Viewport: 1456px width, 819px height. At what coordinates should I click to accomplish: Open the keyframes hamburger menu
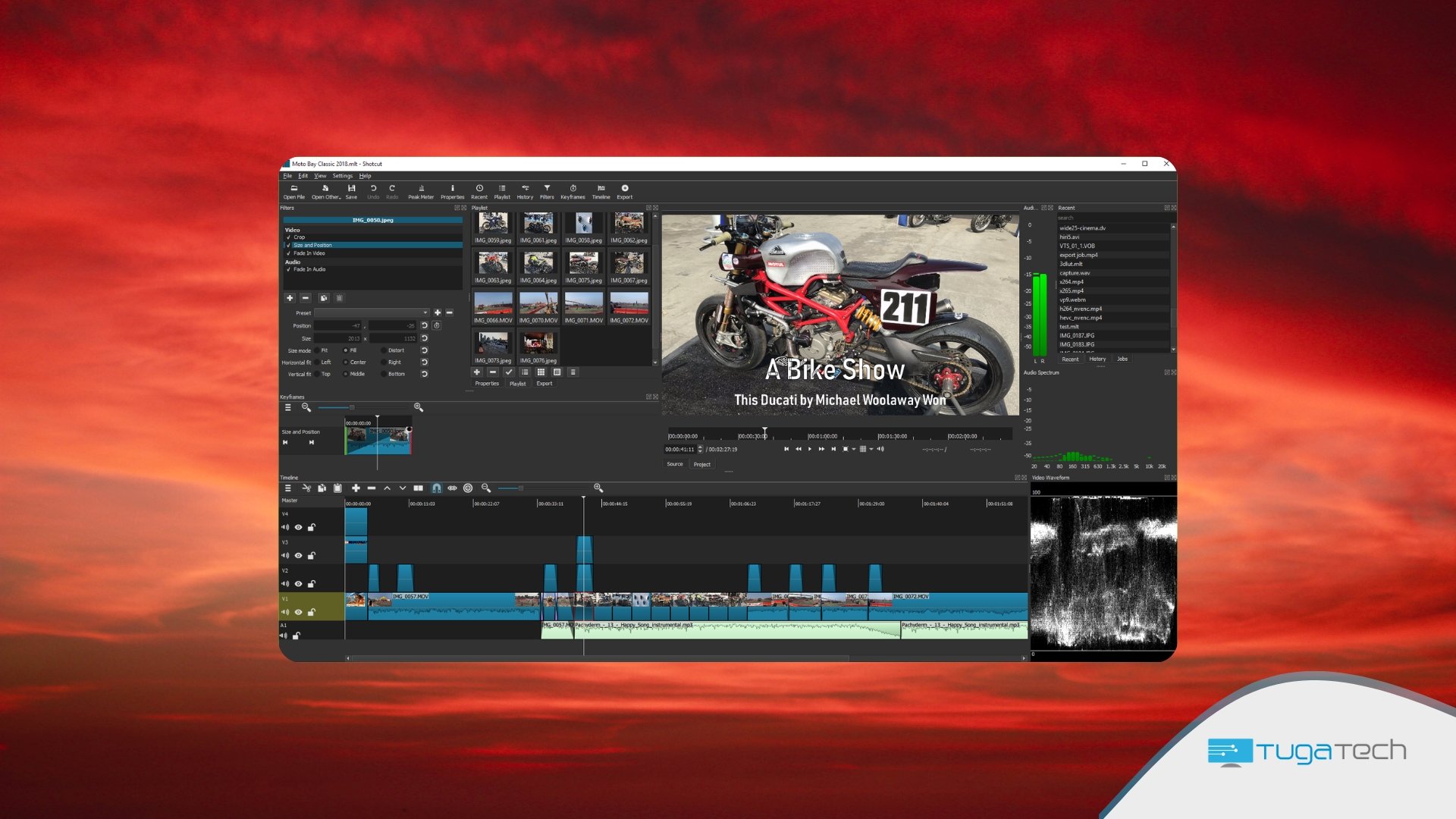288,407
